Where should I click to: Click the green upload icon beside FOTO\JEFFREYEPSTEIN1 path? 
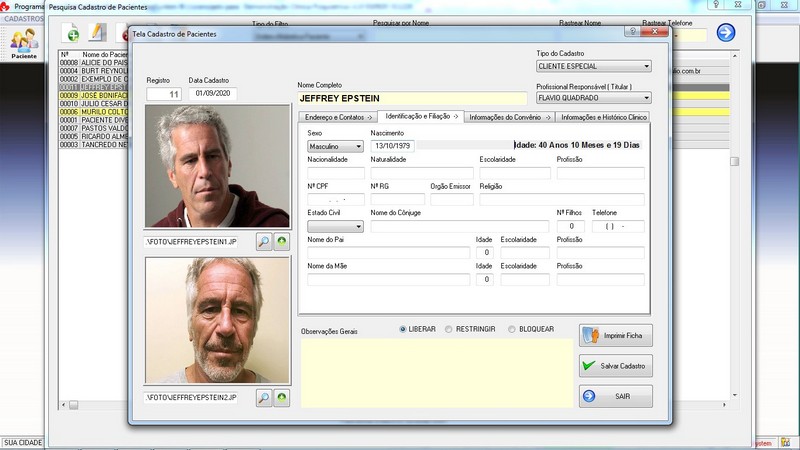(x=282, y=242)
